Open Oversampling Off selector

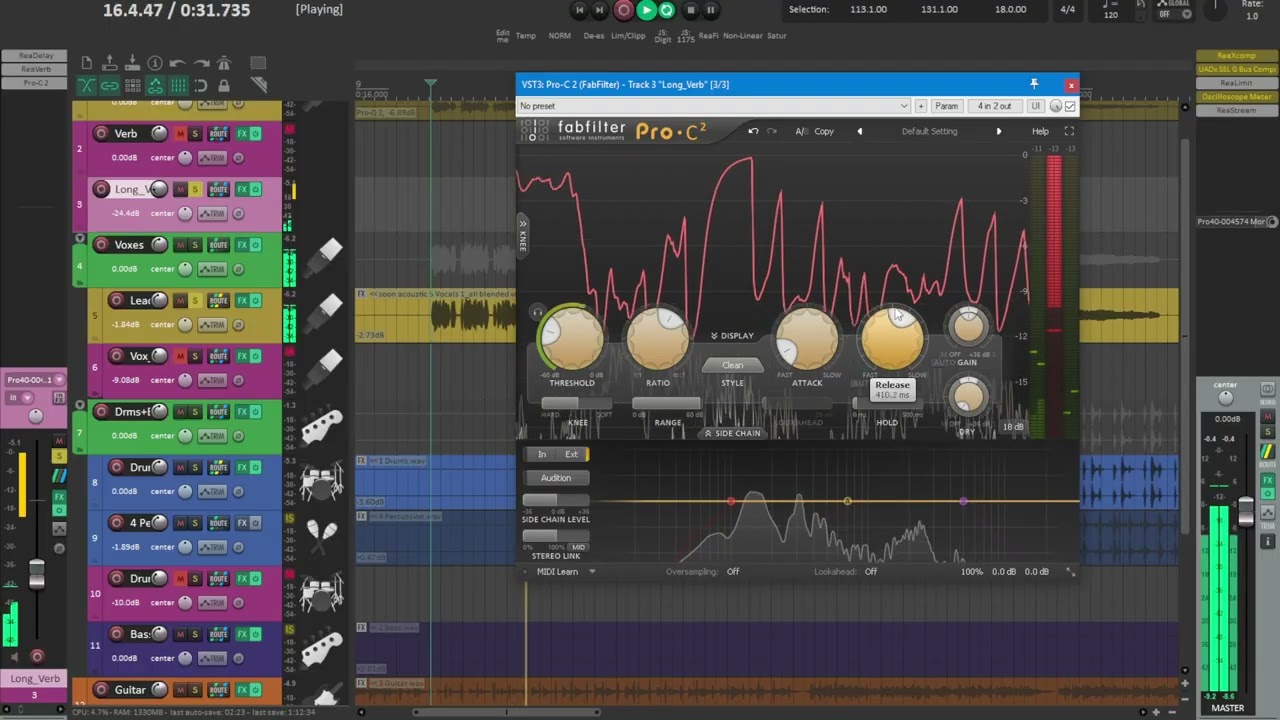[x=733, y=572]
